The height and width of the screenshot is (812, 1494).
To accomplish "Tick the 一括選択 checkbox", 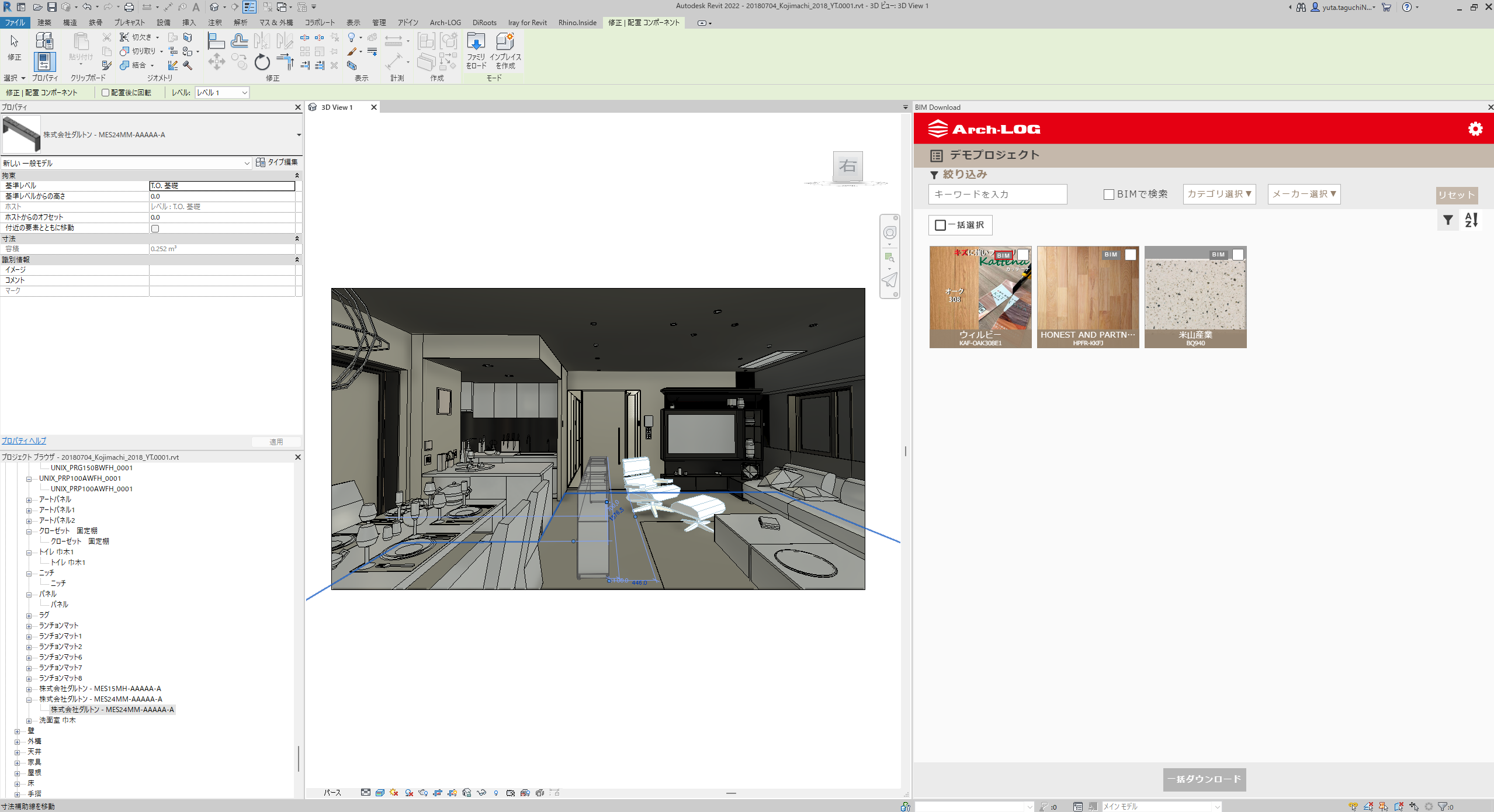I will click(940, 225).
